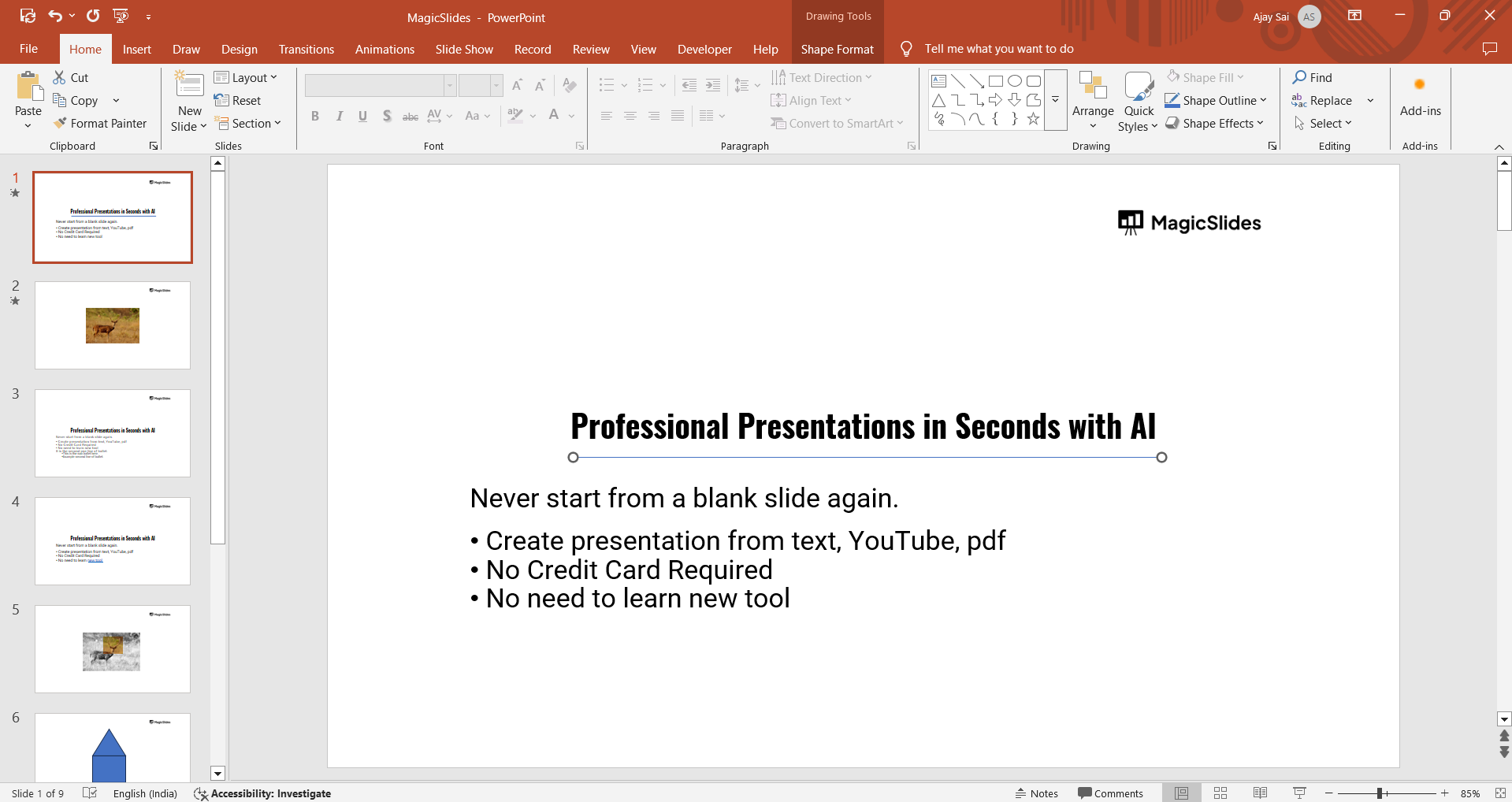
Task: Expand the Section dropdown menu
Action: (247, 124)
